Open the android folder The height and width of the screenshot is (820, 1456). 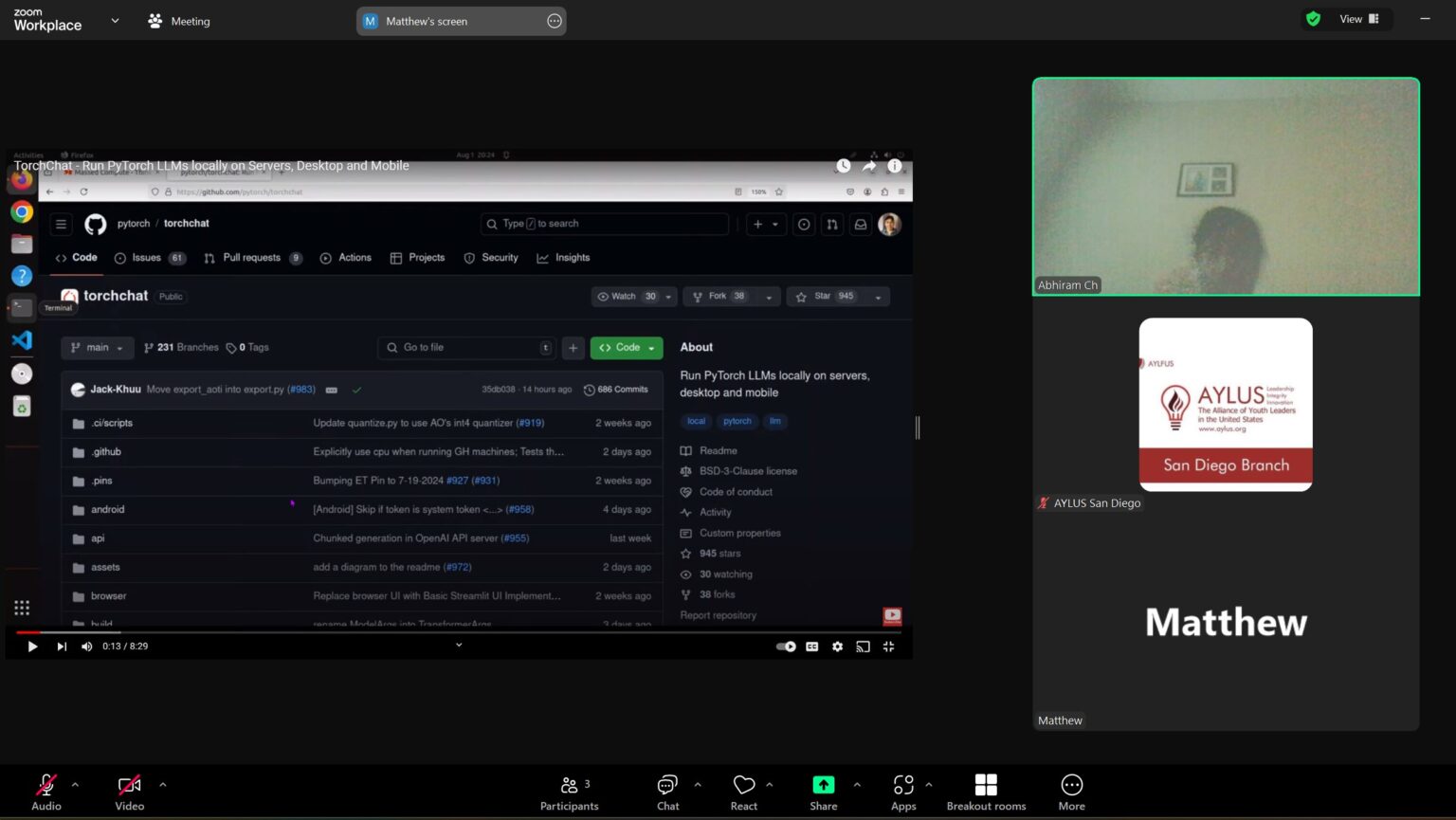pos(108,510)
